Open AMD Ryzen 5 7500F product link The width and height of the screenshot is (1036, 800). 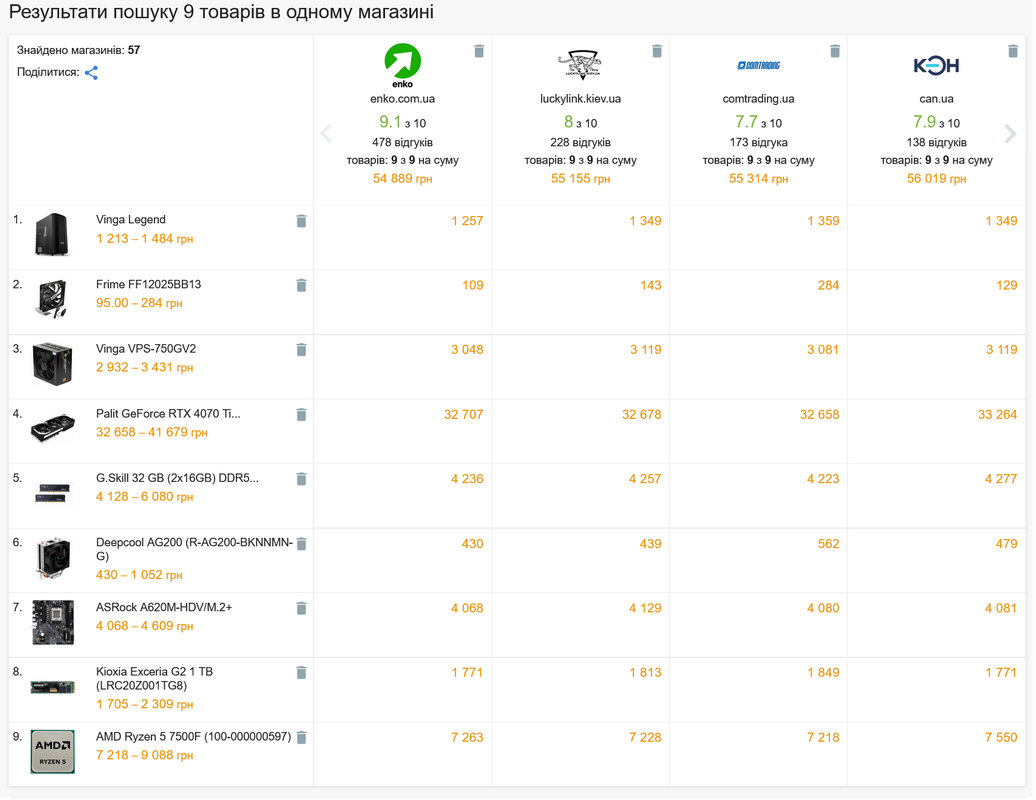[x=194, y=737]
